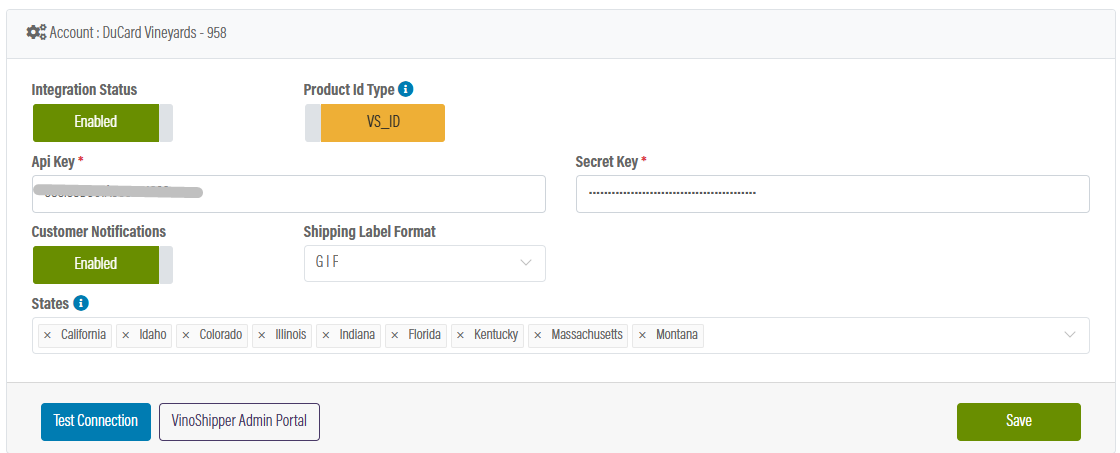Open Shipping Label Format dropdown
Image resolution: width=1120 pixels, height=453 pixels.
(x=425, y=263)
